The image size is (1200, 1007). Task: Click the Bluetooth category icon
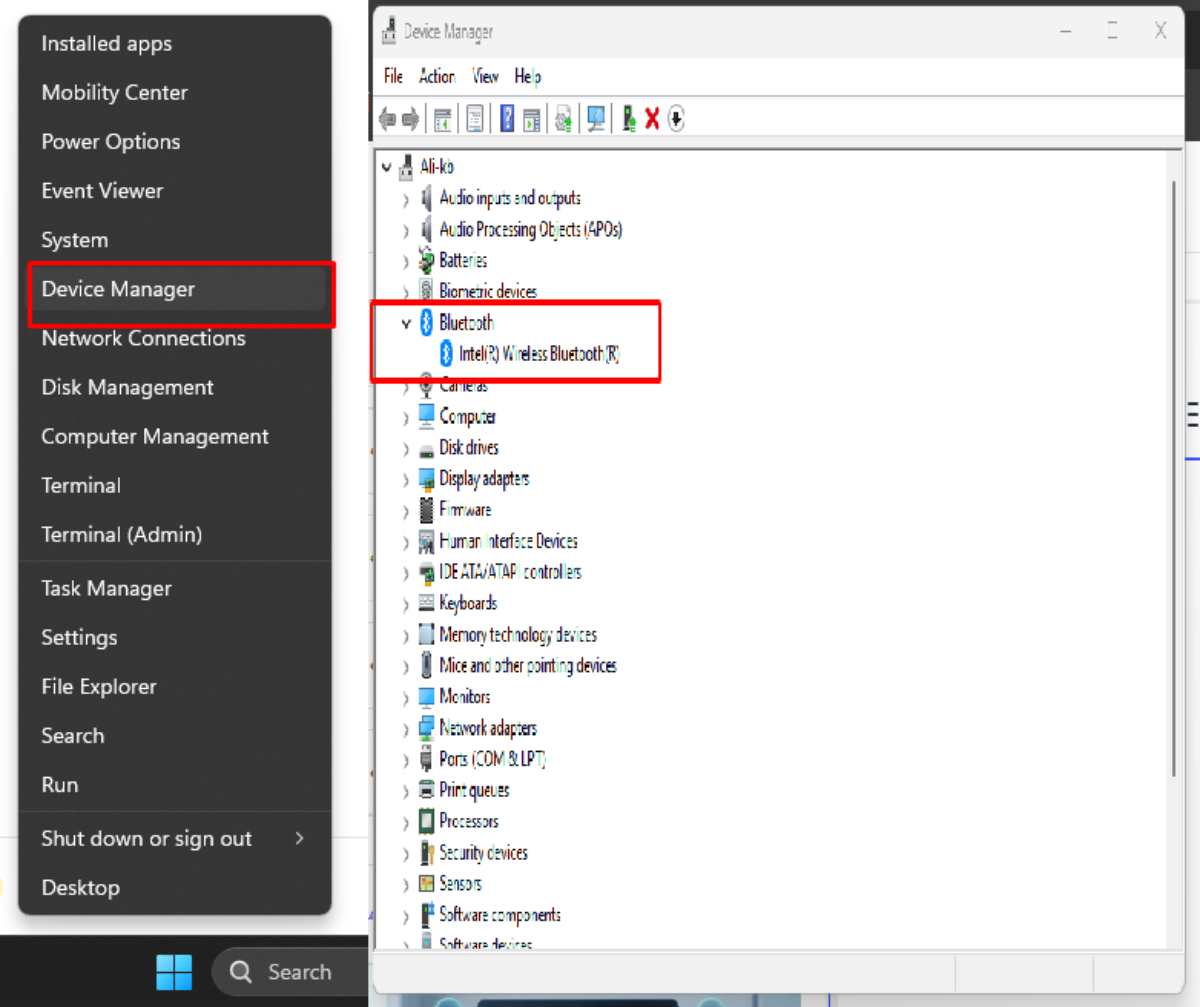click(427, 323)
